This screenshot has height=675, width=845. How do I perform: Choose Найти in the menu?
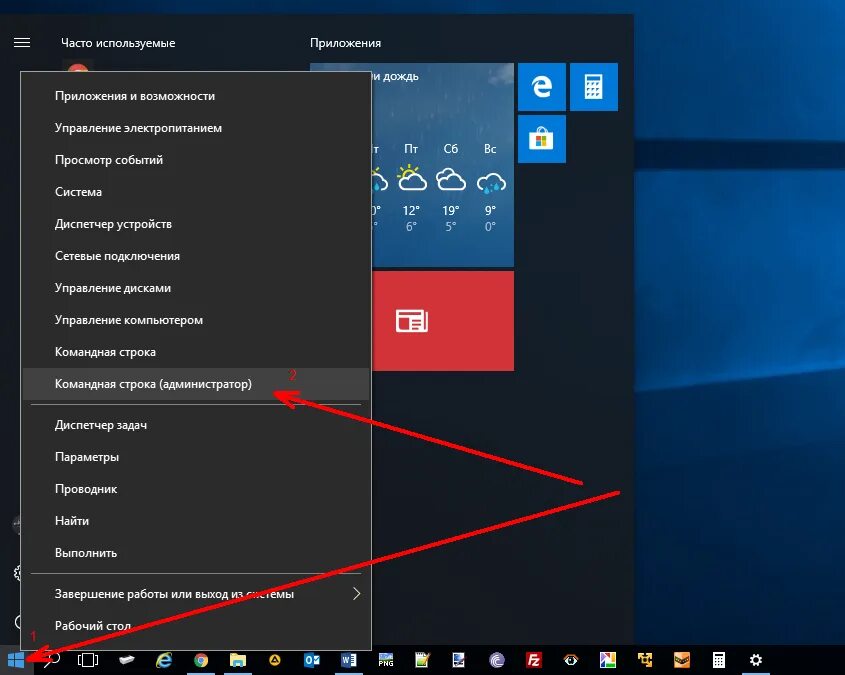click(196, 521)
